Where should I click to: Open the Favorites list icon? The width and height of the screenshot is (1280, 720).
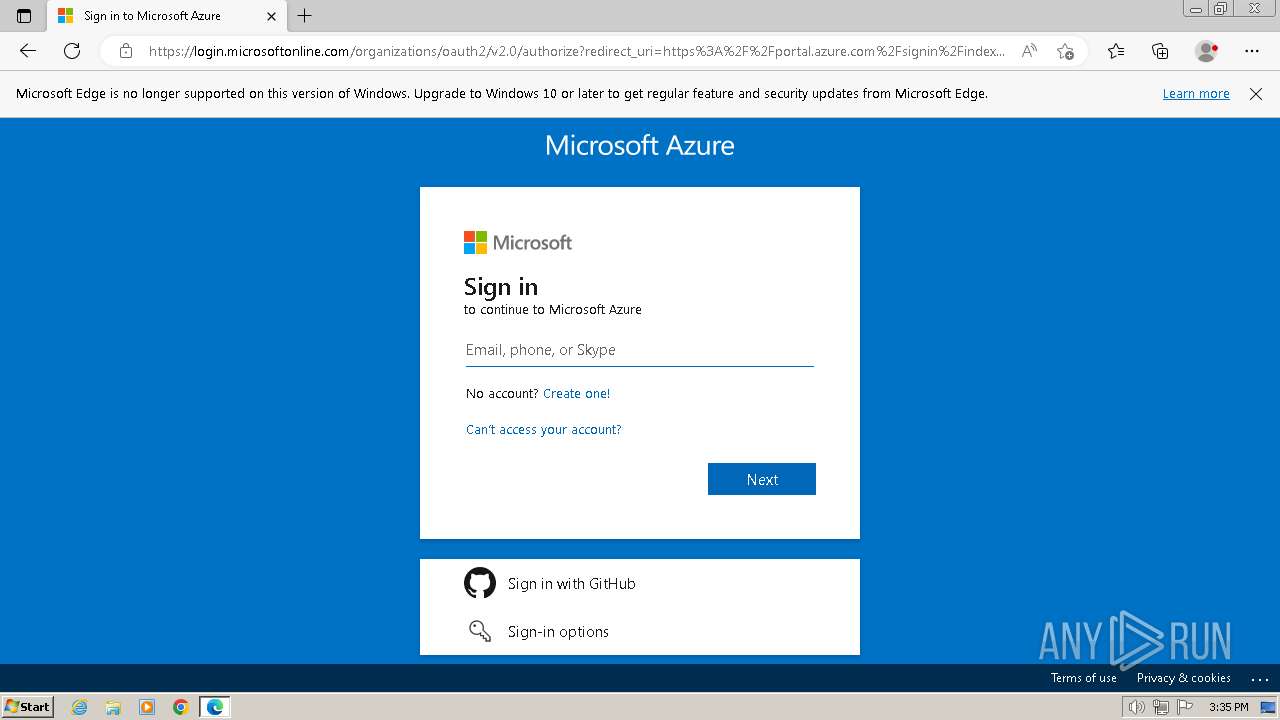[x=1116, y=51]
